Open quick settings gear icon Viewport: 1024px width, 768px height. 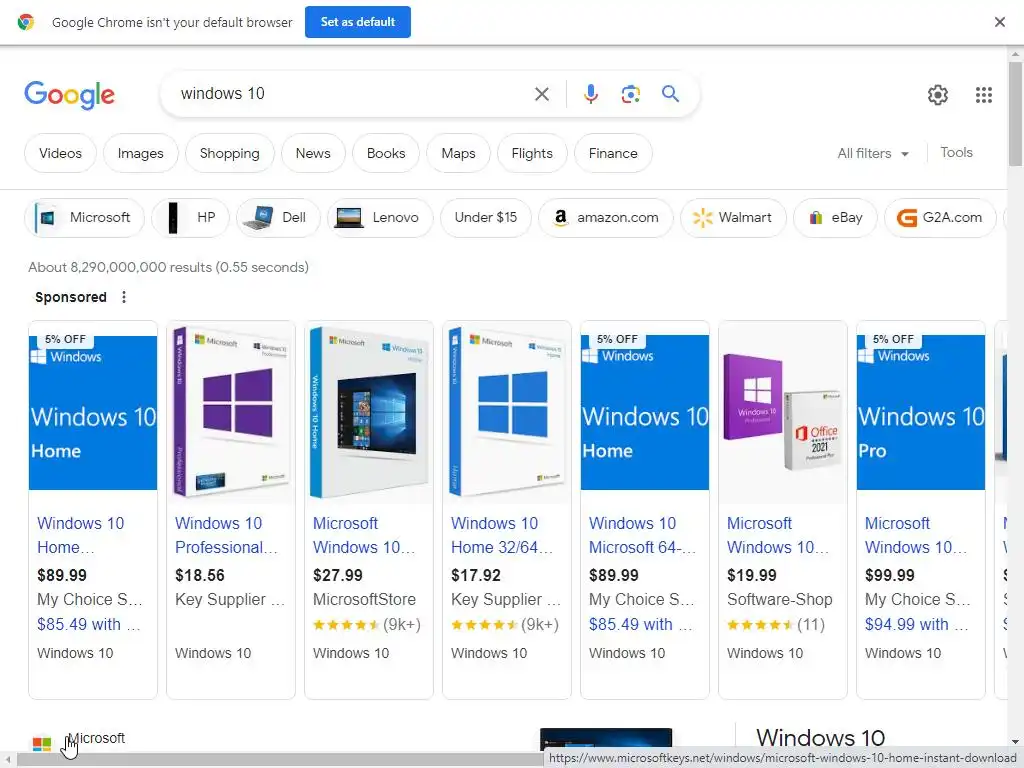click(938, 95)
